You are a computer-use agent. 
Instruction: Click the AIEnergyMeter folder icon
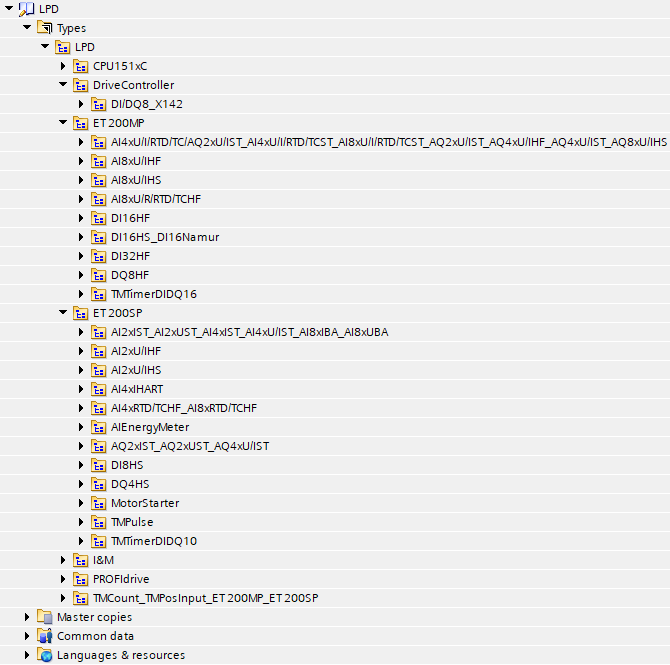(99, 427)
